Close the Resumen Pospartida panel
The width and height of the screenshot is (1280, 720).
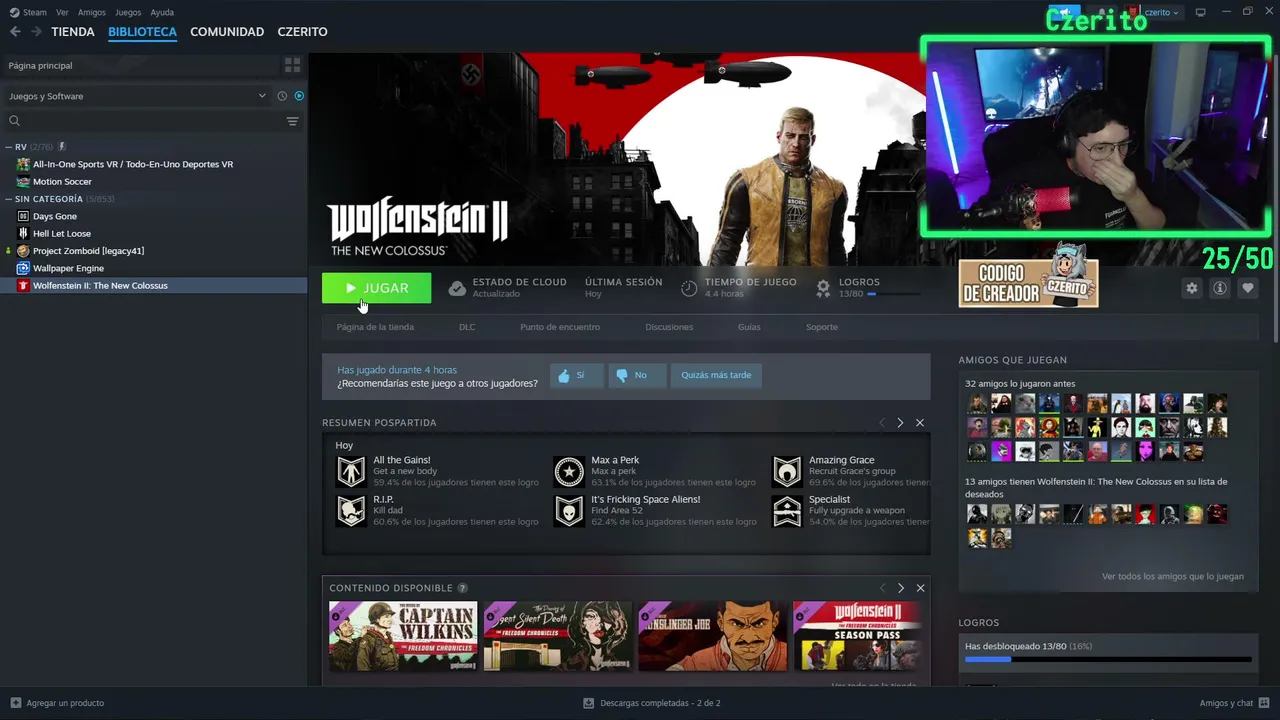[920, 423]
